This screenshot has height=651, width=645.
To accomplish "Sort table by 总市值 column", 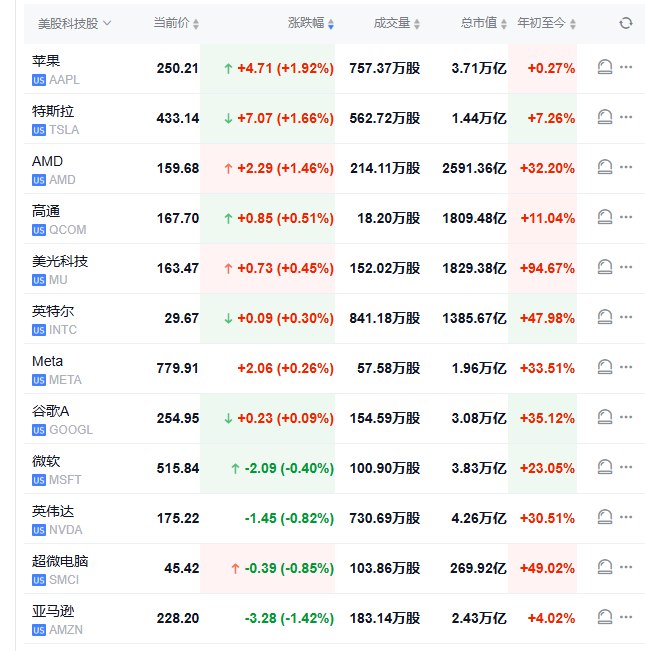I will pos(485,23).
